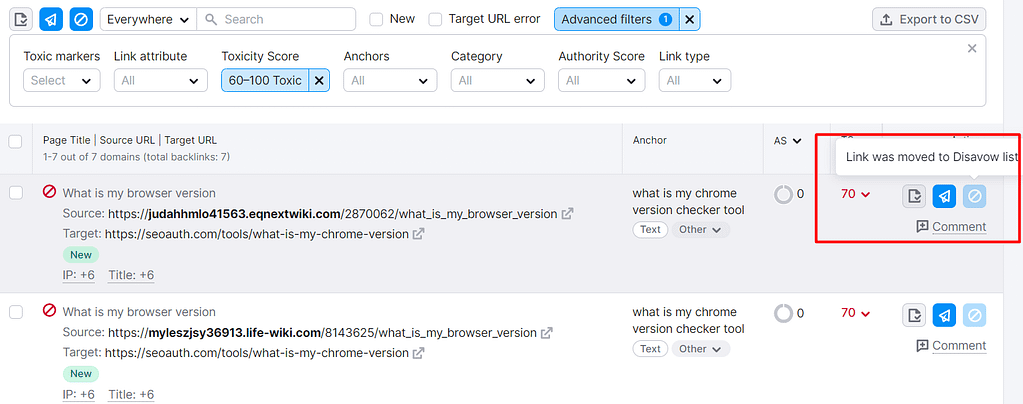Click Export to CSV button
The image size is (1023, 404).
click(x=929, y=20)
